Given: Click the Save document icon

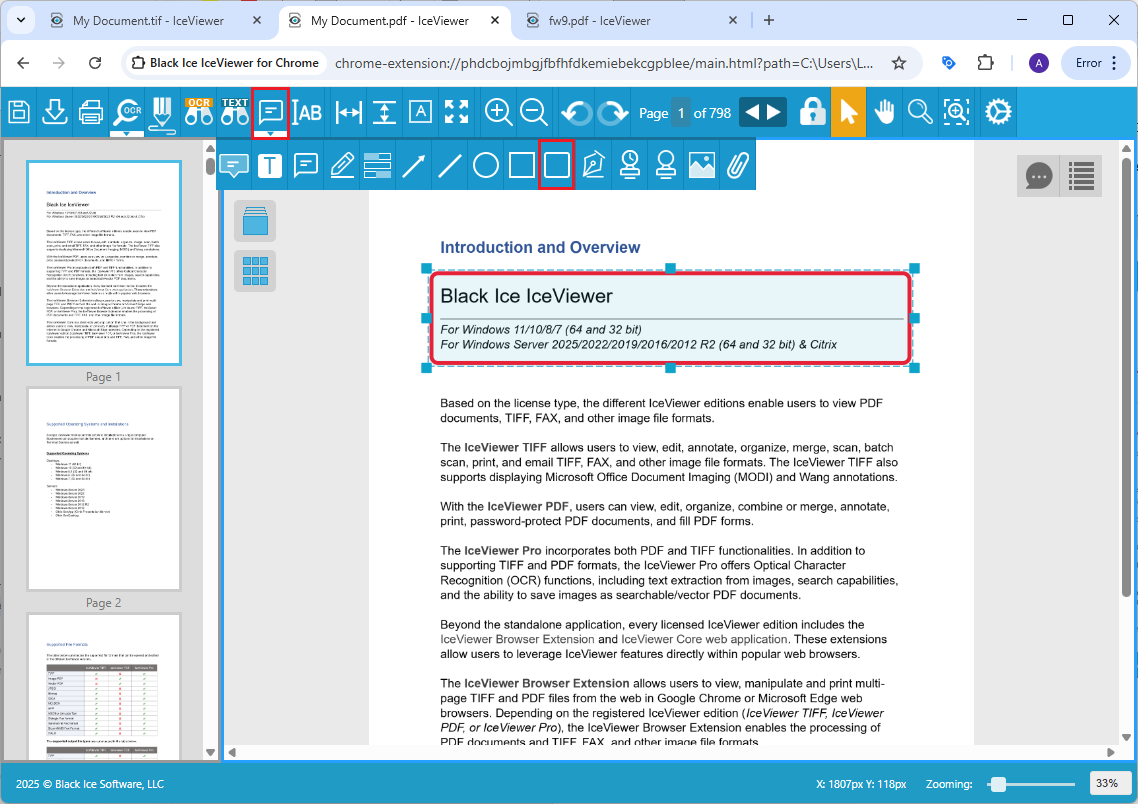Looking at the screenshot, I should (x=20, y=112).
